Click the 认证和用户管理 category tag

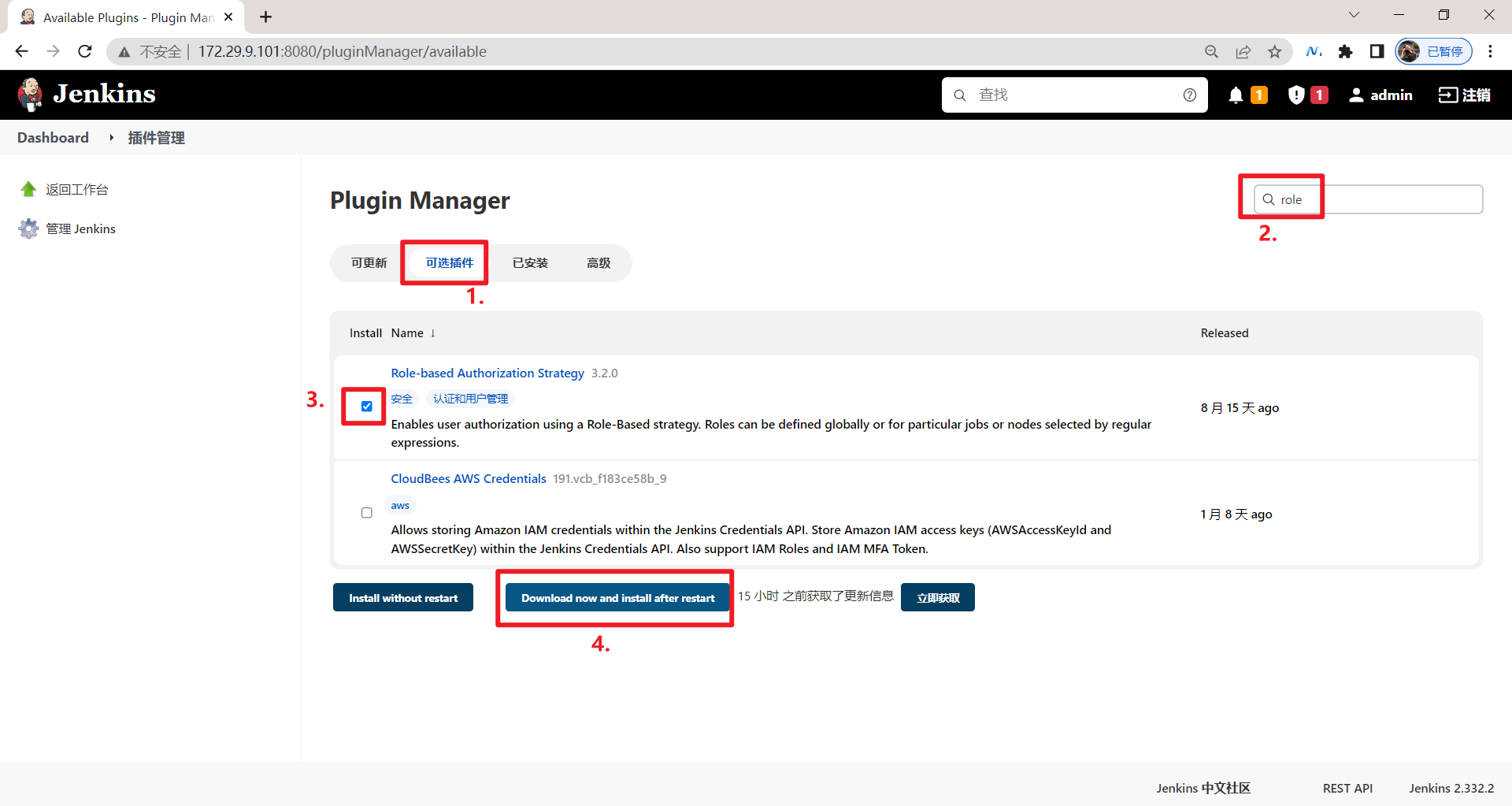pos(470,399)
